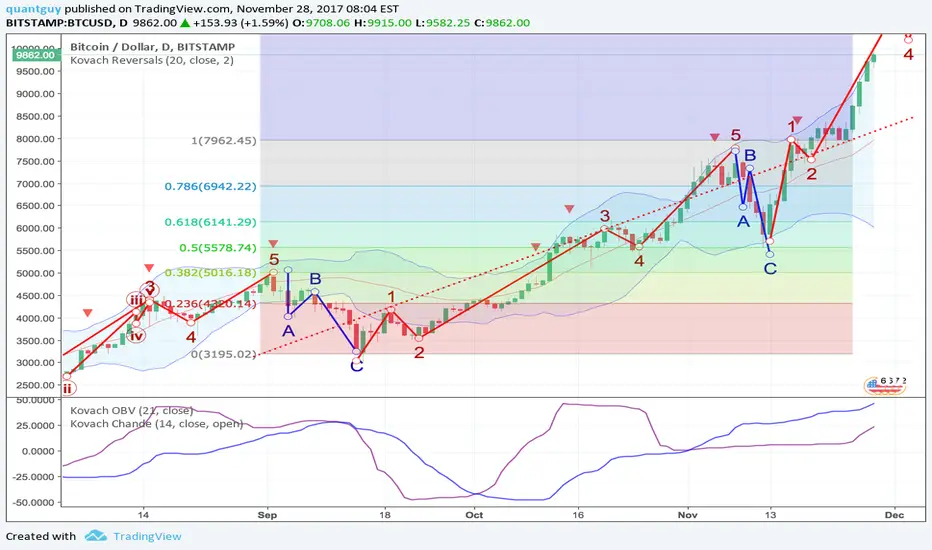This screenshot has height=550, width=932.
Task: Select the 0.5(5578.74) Fibonacci level label
Action: (x=218, y=247)
